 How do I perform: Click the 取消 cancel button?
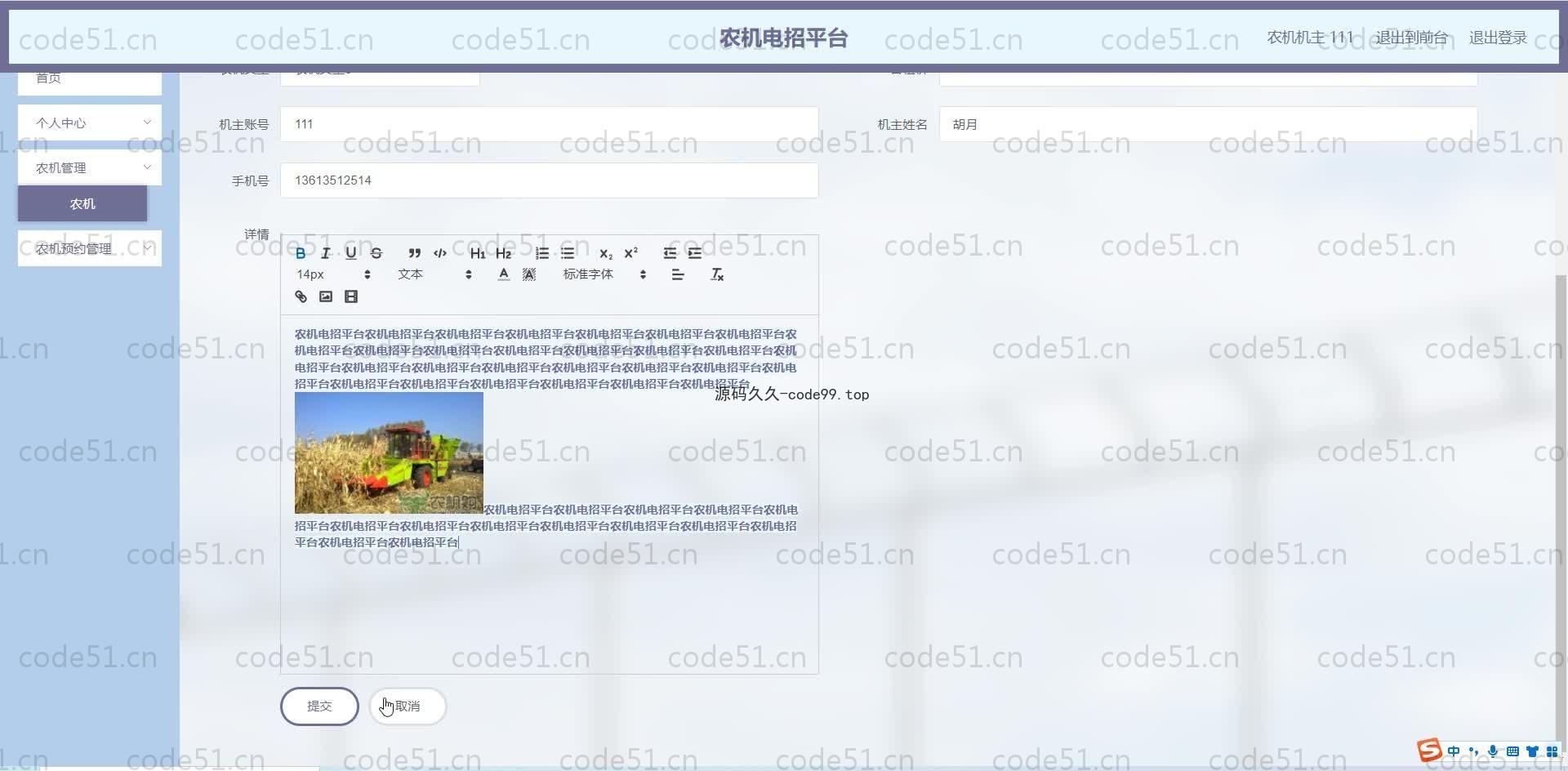point(408,706)
